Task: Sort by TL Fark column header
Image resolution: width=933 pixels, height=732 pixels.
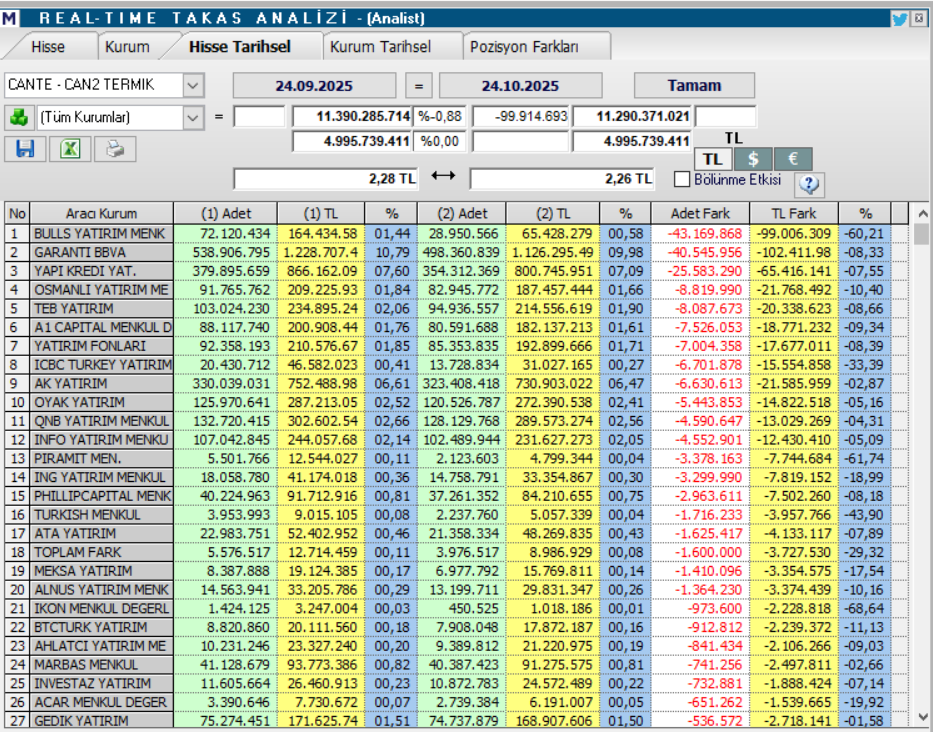Action: tap(794, 213)
